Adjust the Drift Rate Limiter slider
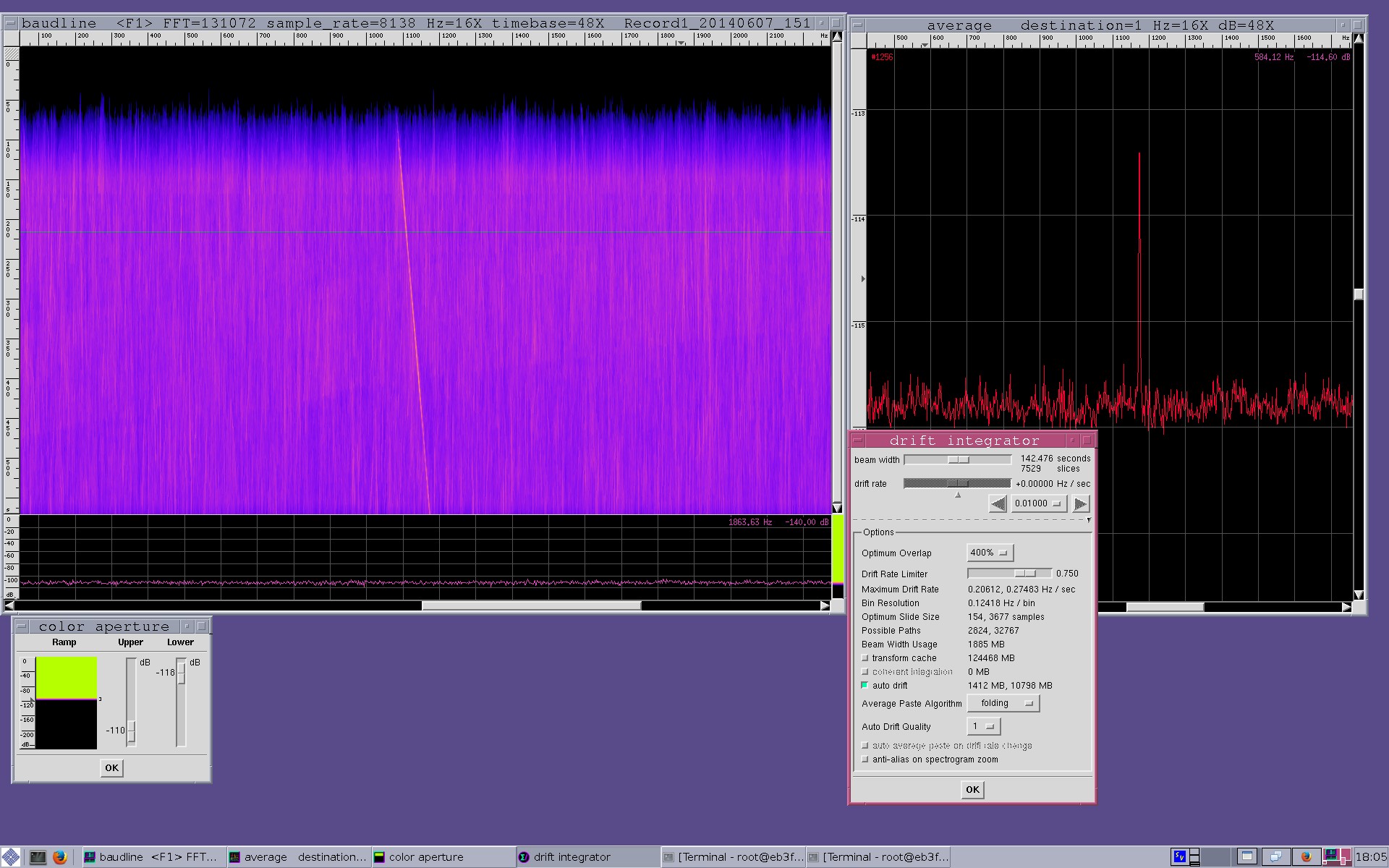Screen dimensions: 1389x868 pos(1009,574)
